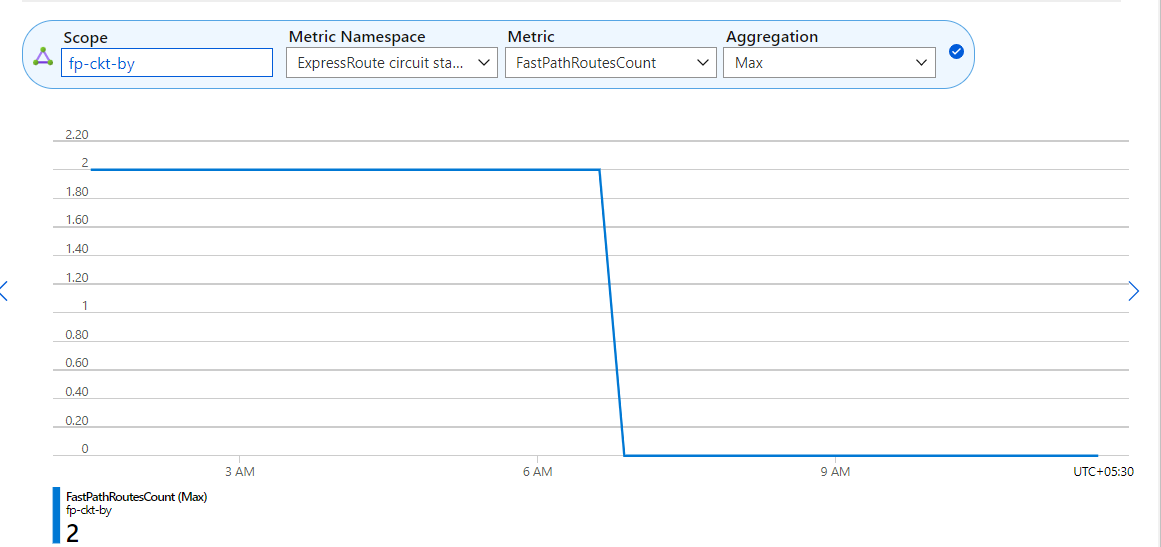Click the 6 AM axis label
This screenshot has height=547, width=1161.
click(x=537, y=471)
